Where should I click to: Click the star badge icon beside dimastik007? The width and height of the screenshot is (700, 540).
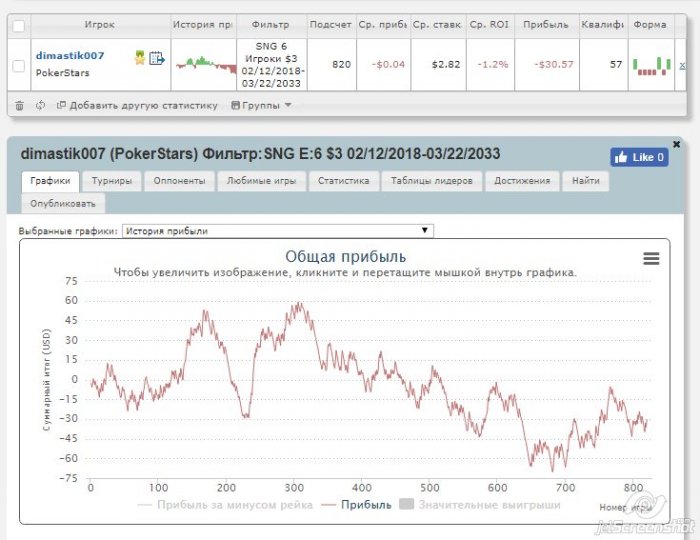coord(140,58)
